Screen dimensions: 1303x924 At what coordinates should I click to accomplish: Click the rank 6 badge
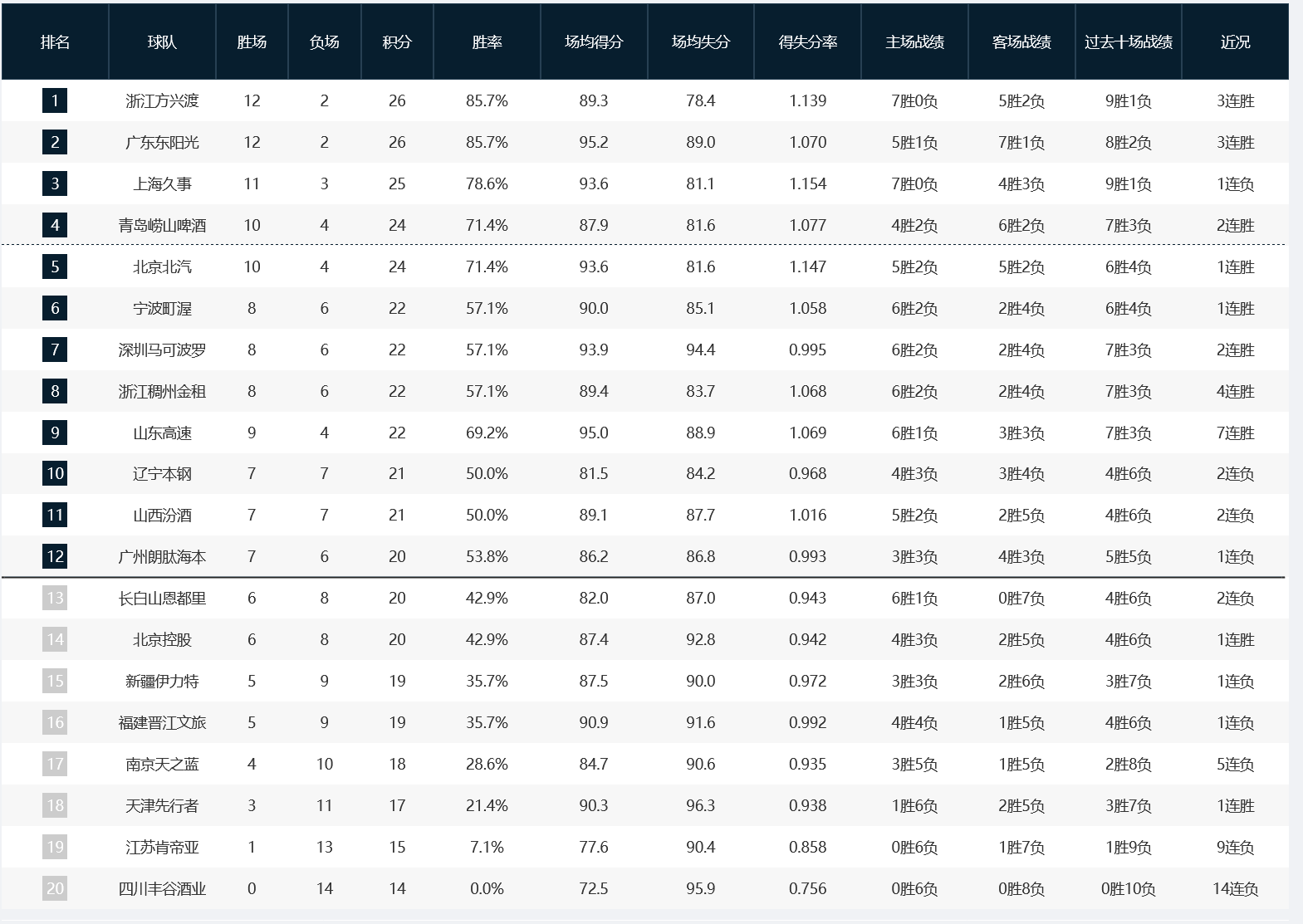point(55,308)
